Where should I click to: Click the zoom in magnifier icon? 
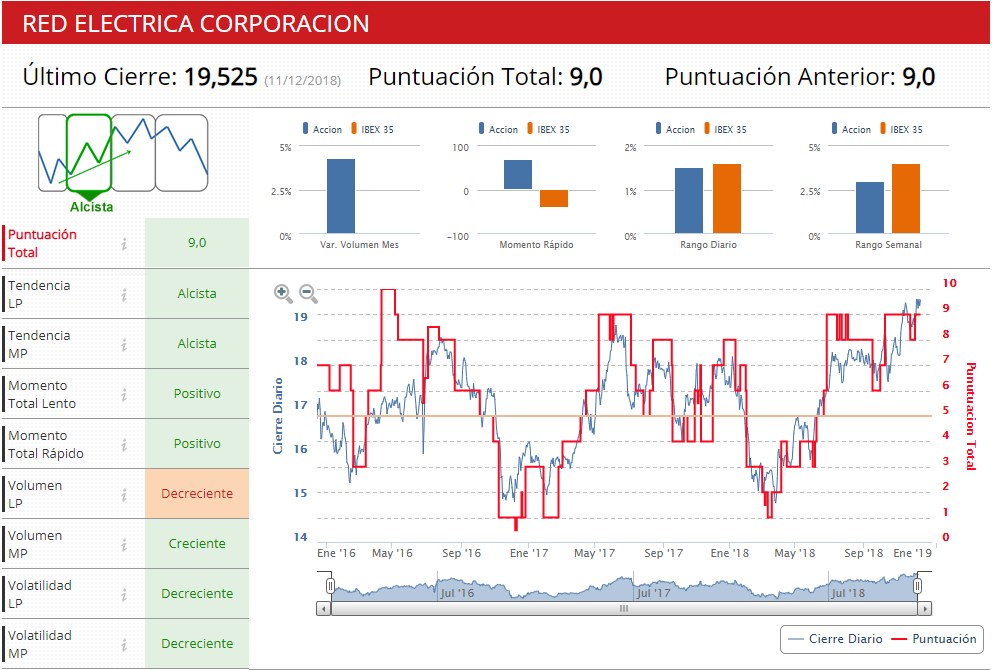(x=283, y=294)
